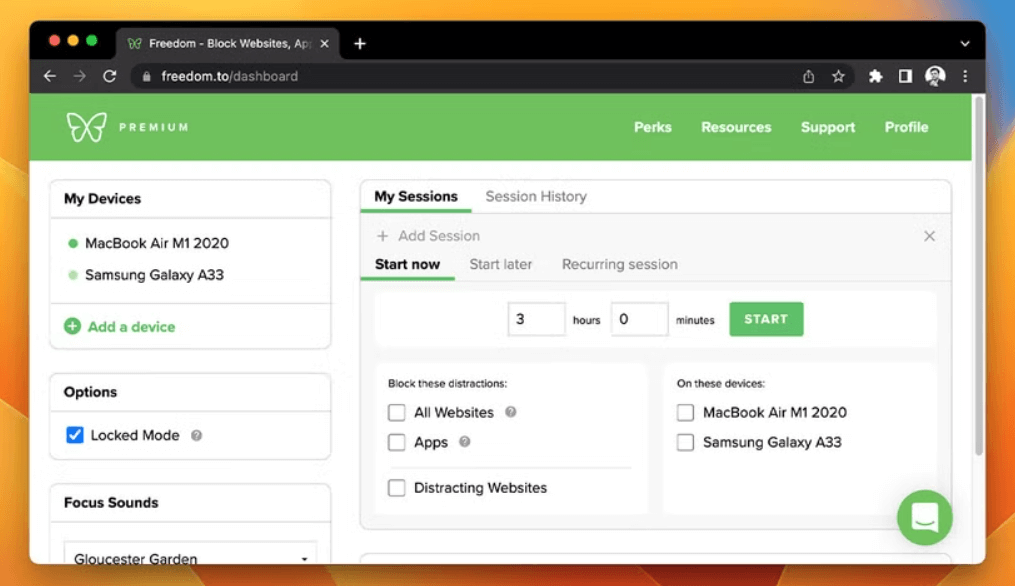Check the Distracting Websites checkbox
This screenshot has width=1015, height=586.
coord(396,488)
